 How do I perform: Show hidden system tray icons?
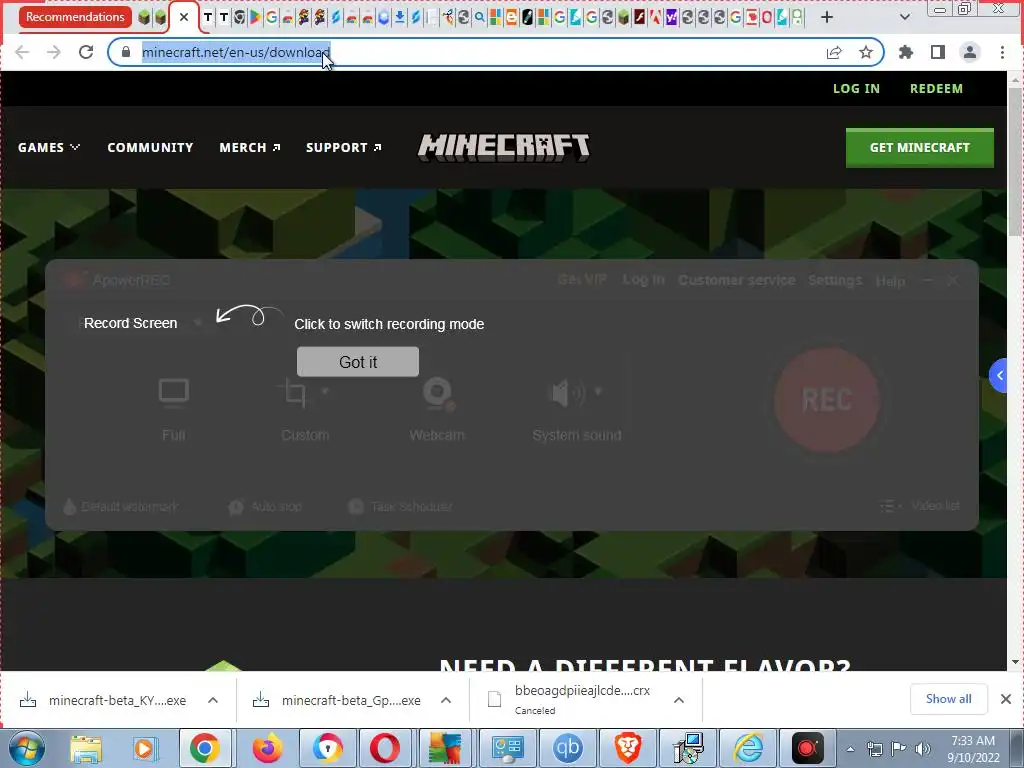(x=850, y=749)
